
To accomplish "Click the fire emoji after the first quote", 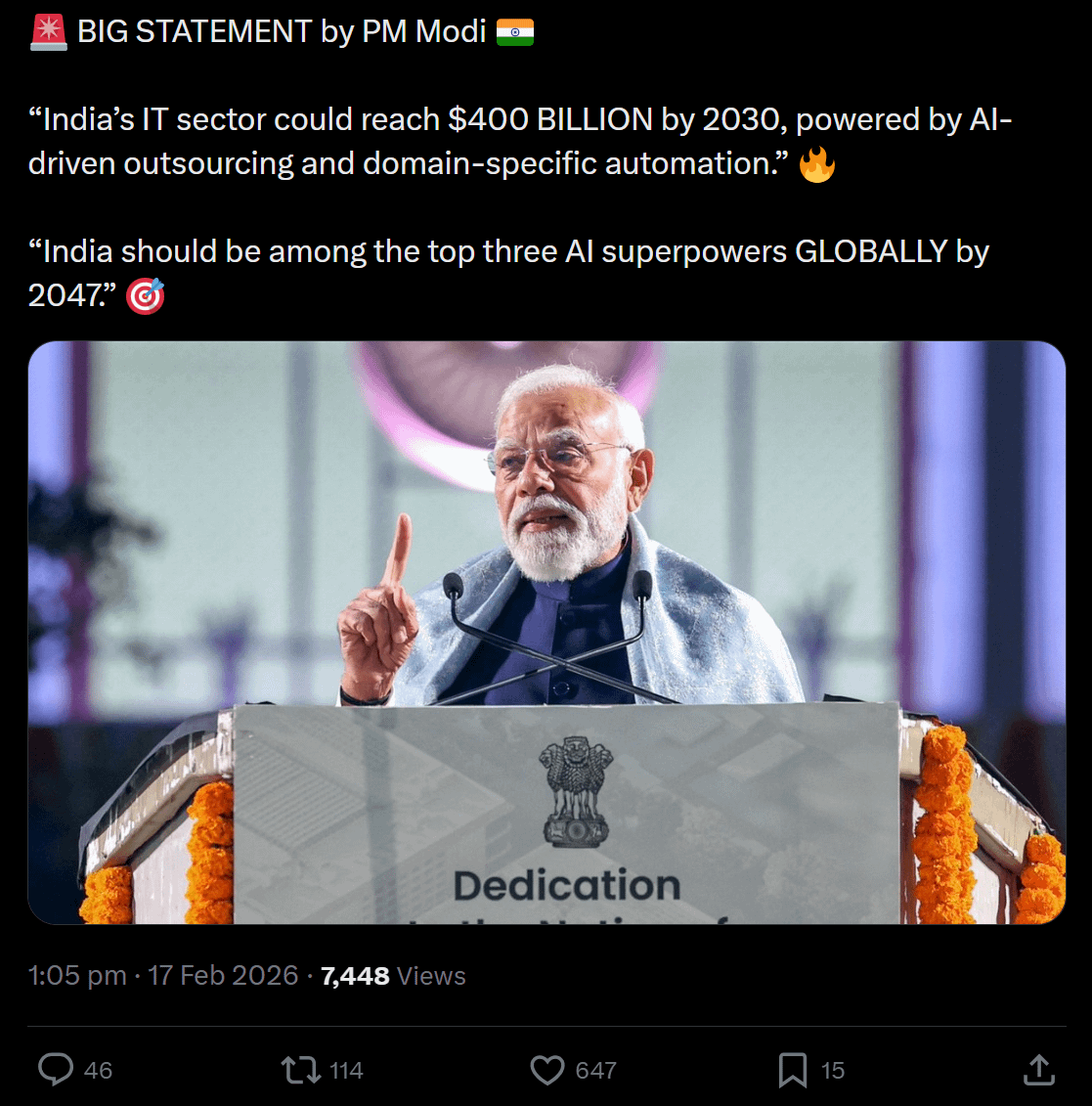I will [817, 163].
